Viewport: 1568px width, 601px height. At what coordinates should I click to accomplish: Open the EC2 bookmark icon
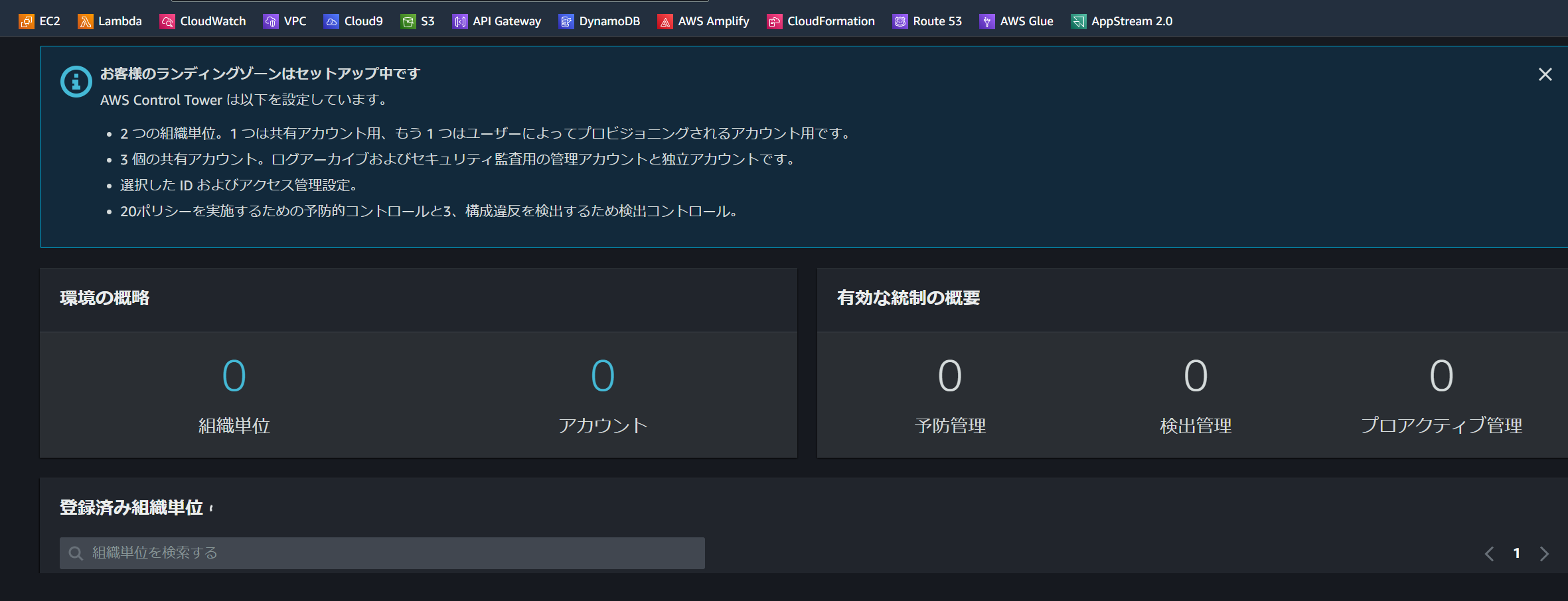[x=27, y=21]
